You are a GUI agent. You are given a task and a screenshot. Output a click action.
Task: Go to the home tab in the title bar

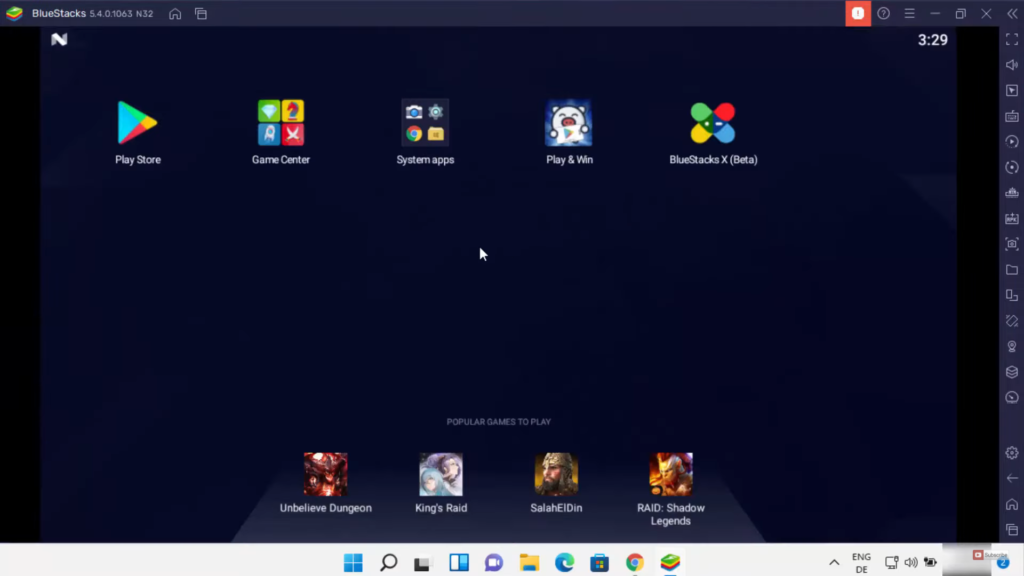pyautogui.click(x=175, y=13)
